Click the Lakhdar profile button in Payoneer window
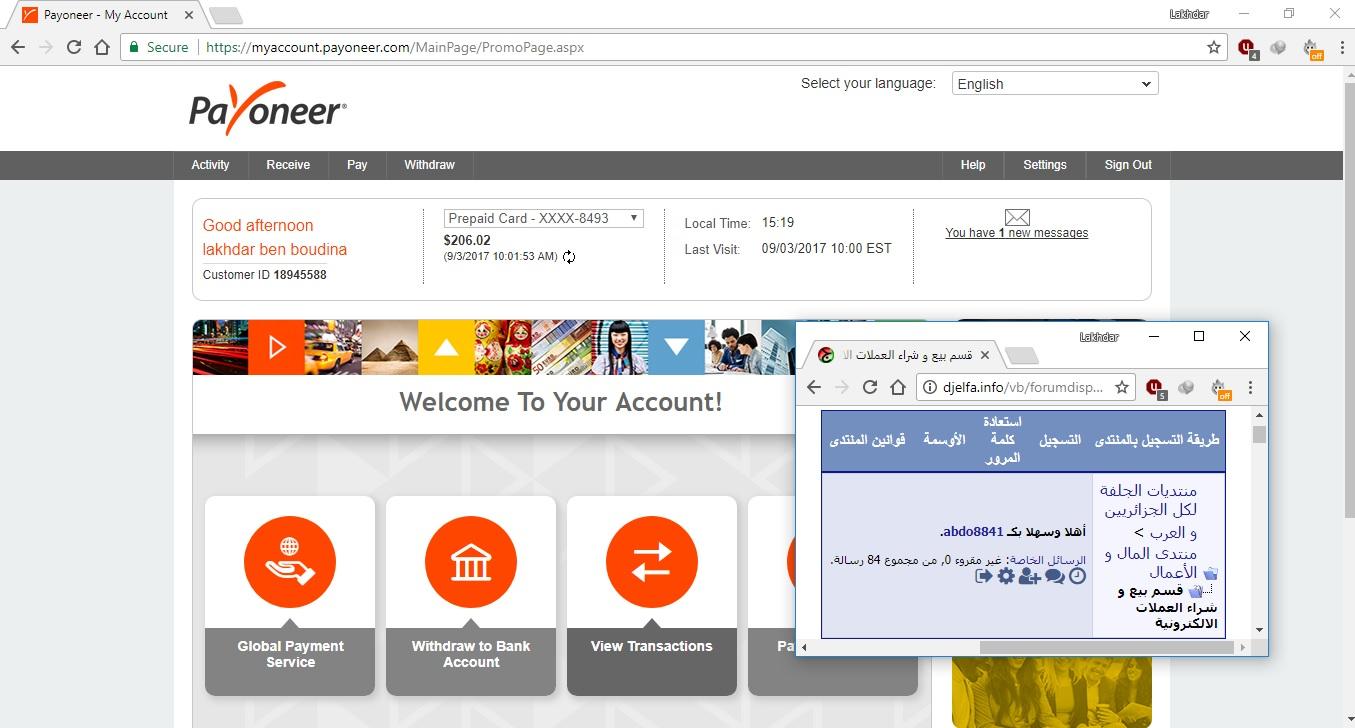The height and width of the screenshot is (728, 1355). pos(1189,14)
